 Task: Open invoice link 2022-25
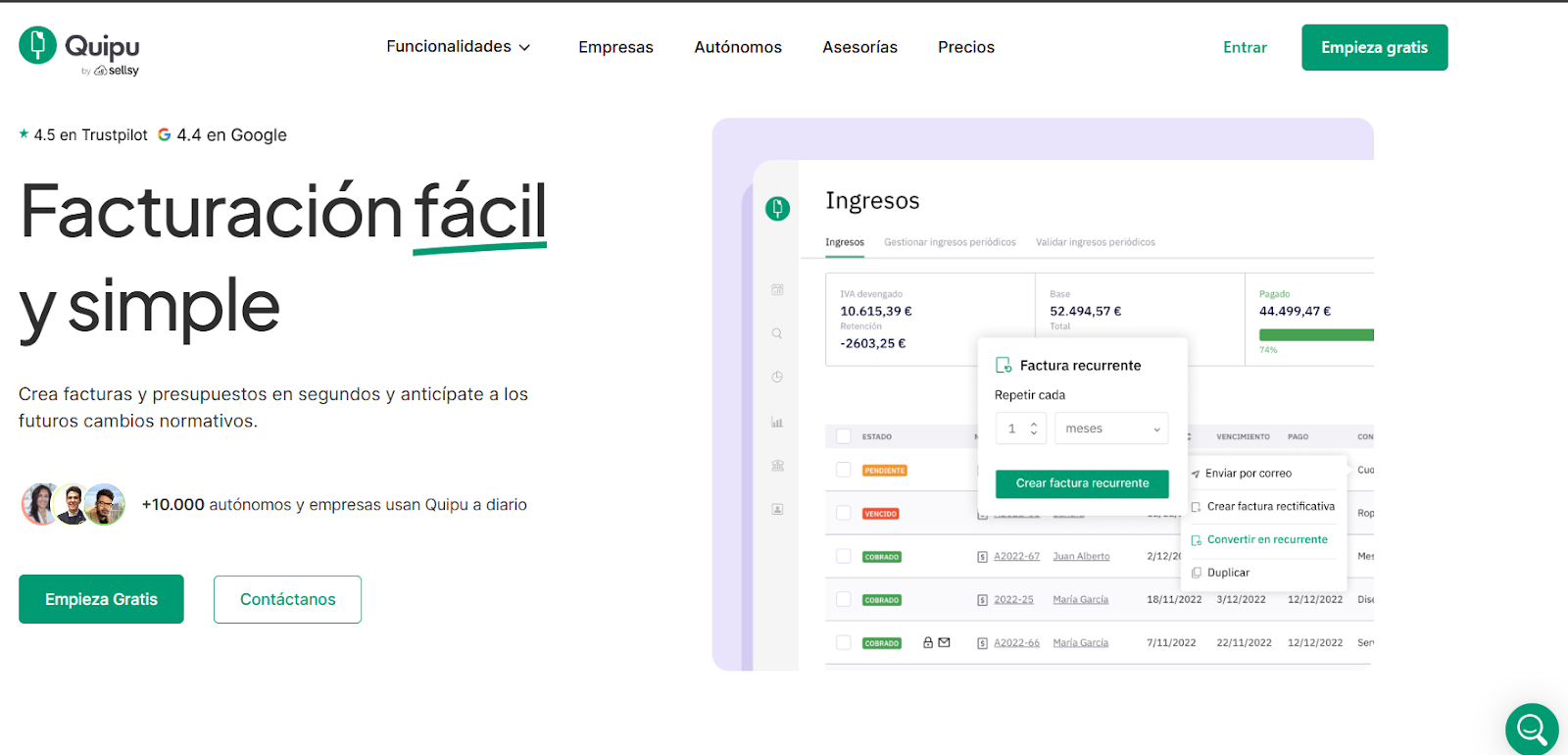(1013, 599)
